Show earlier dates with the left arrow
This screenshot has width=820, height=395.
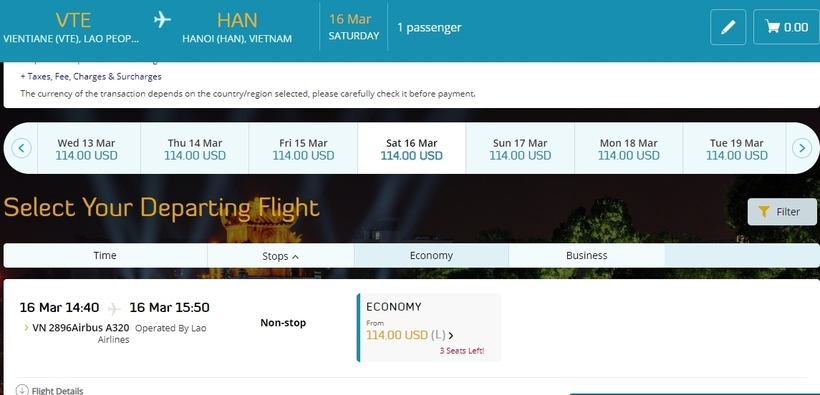(x=21, y=149)
